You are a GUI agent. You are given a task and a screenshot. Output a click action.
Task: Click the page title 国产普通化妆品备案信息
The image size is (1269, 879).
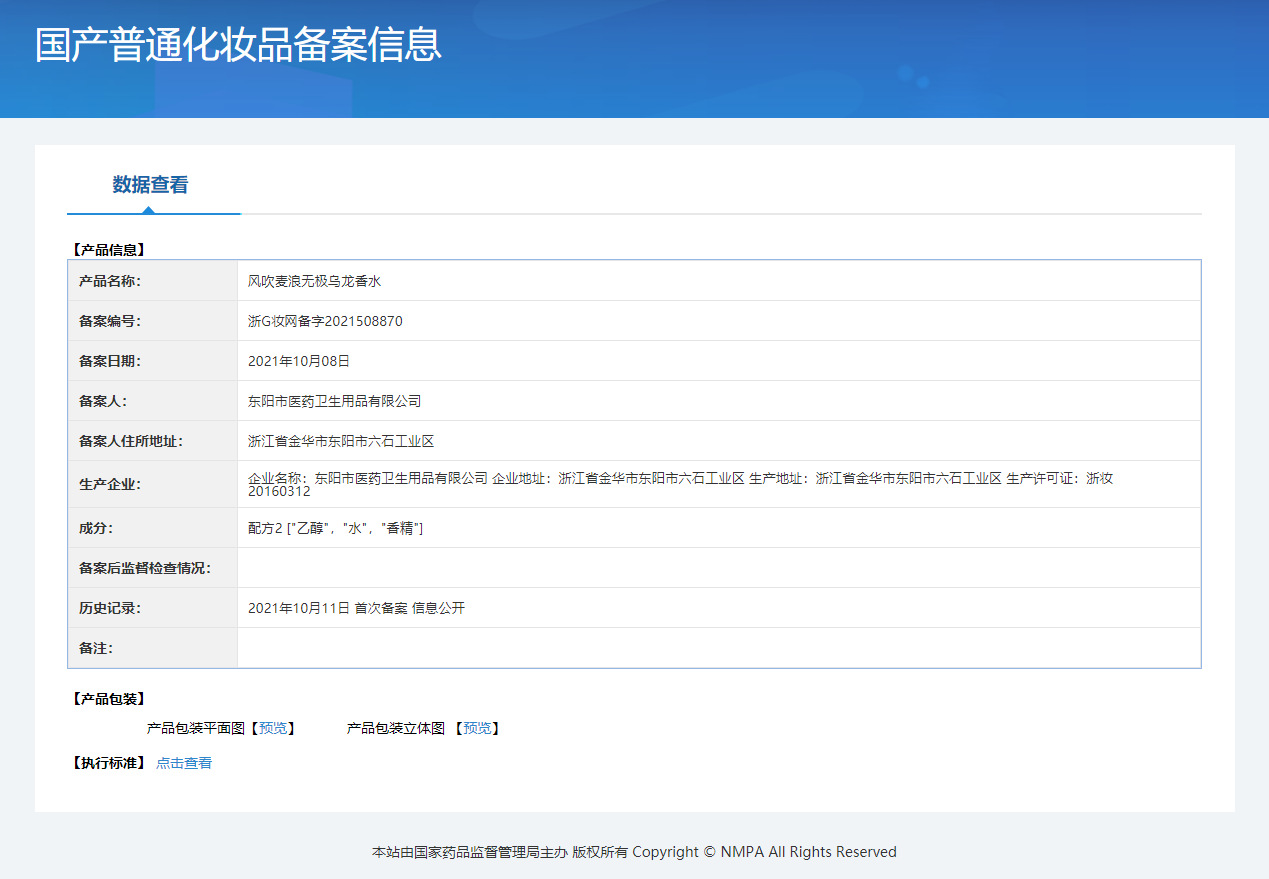tap(238, 45)
